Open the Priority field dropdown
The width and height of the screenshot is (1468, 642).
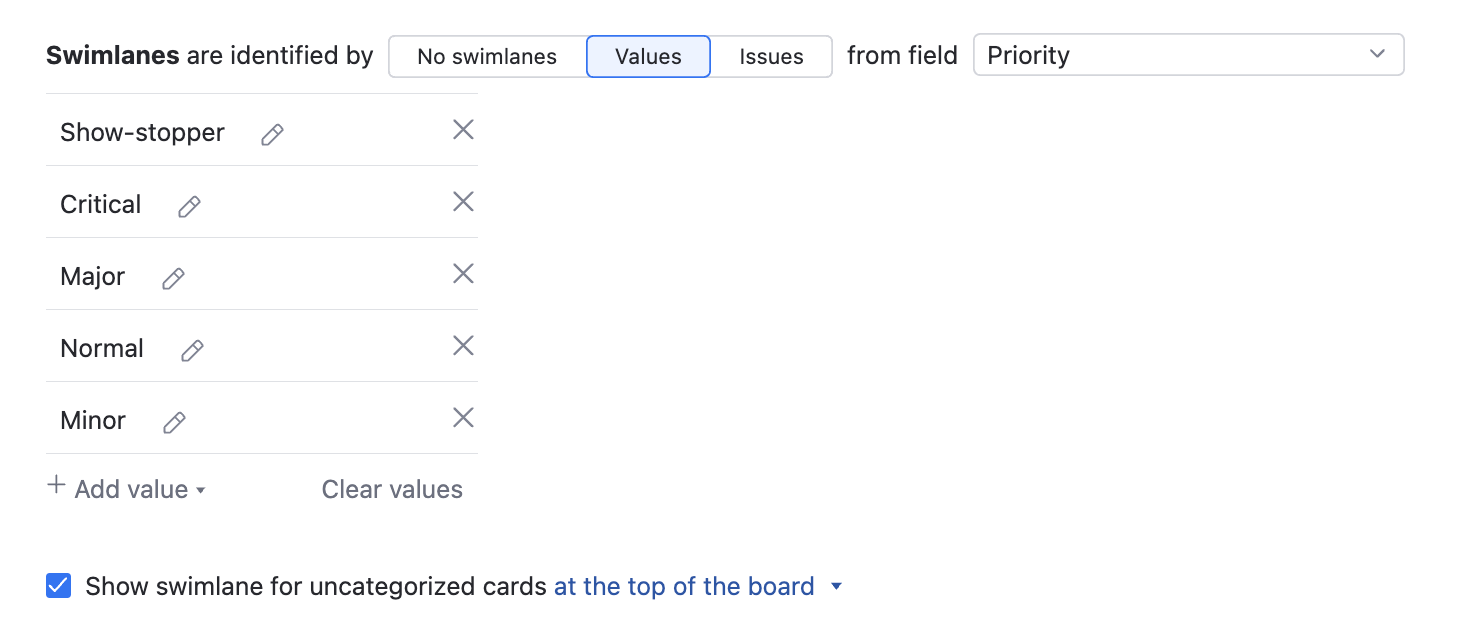coord(1188,55)
